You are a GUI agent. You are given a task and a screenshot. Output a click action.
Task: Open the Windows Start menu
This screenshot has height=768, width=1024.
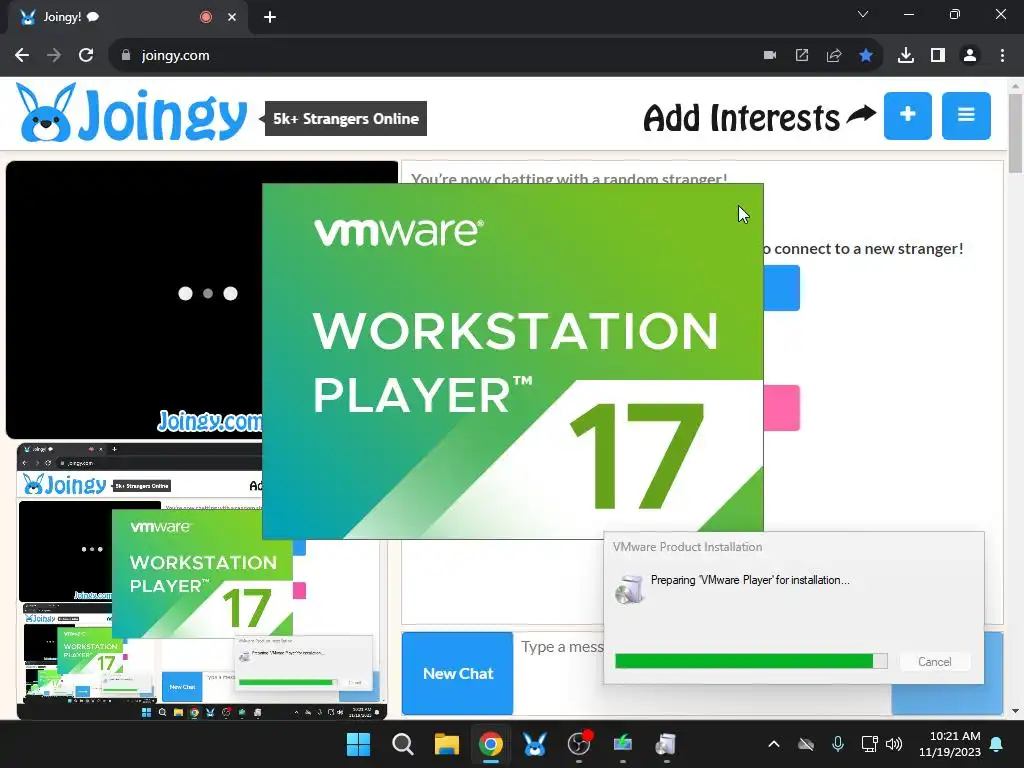click(359, 744)
